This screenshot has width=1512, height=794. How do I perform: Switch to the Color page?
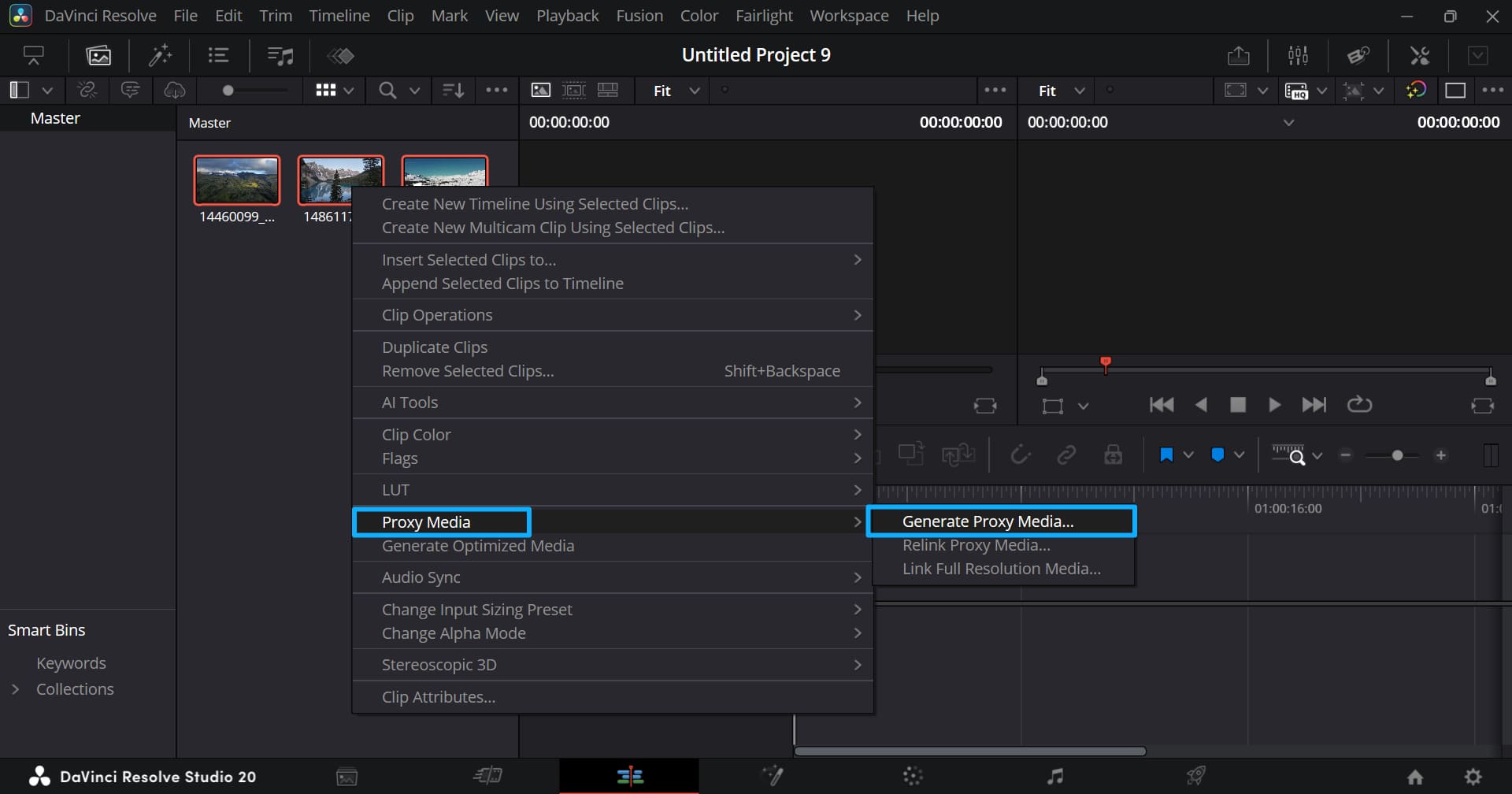click(x=913, y=776)
